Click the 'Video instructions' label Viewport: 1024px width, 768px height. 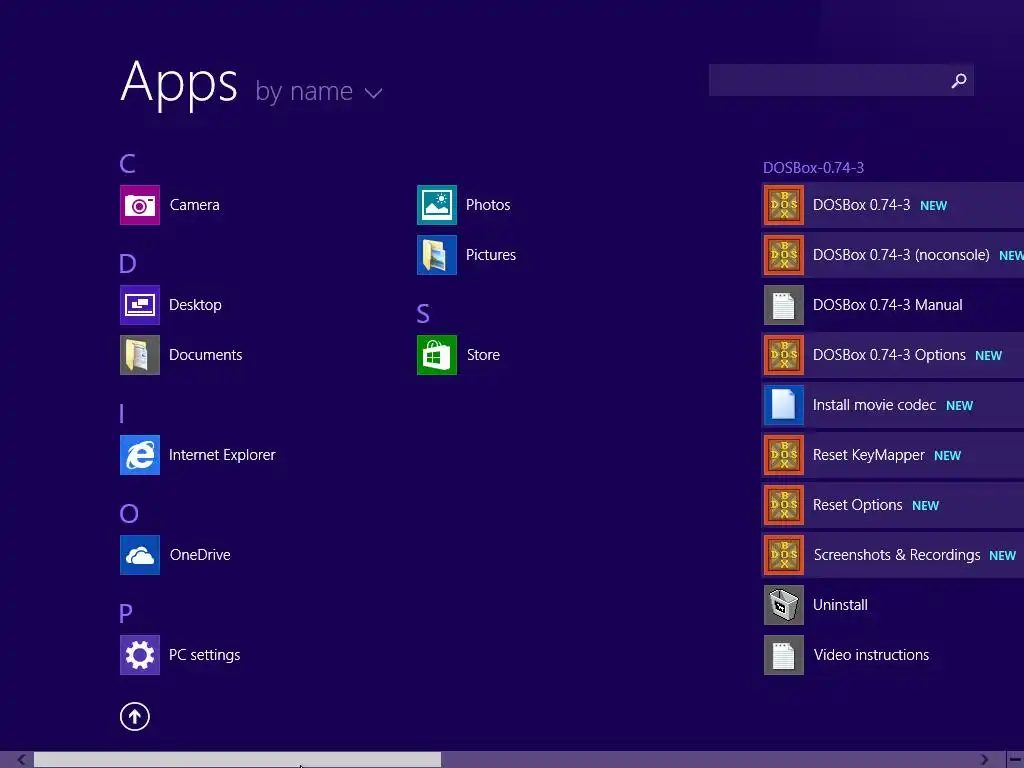(871, 655)
